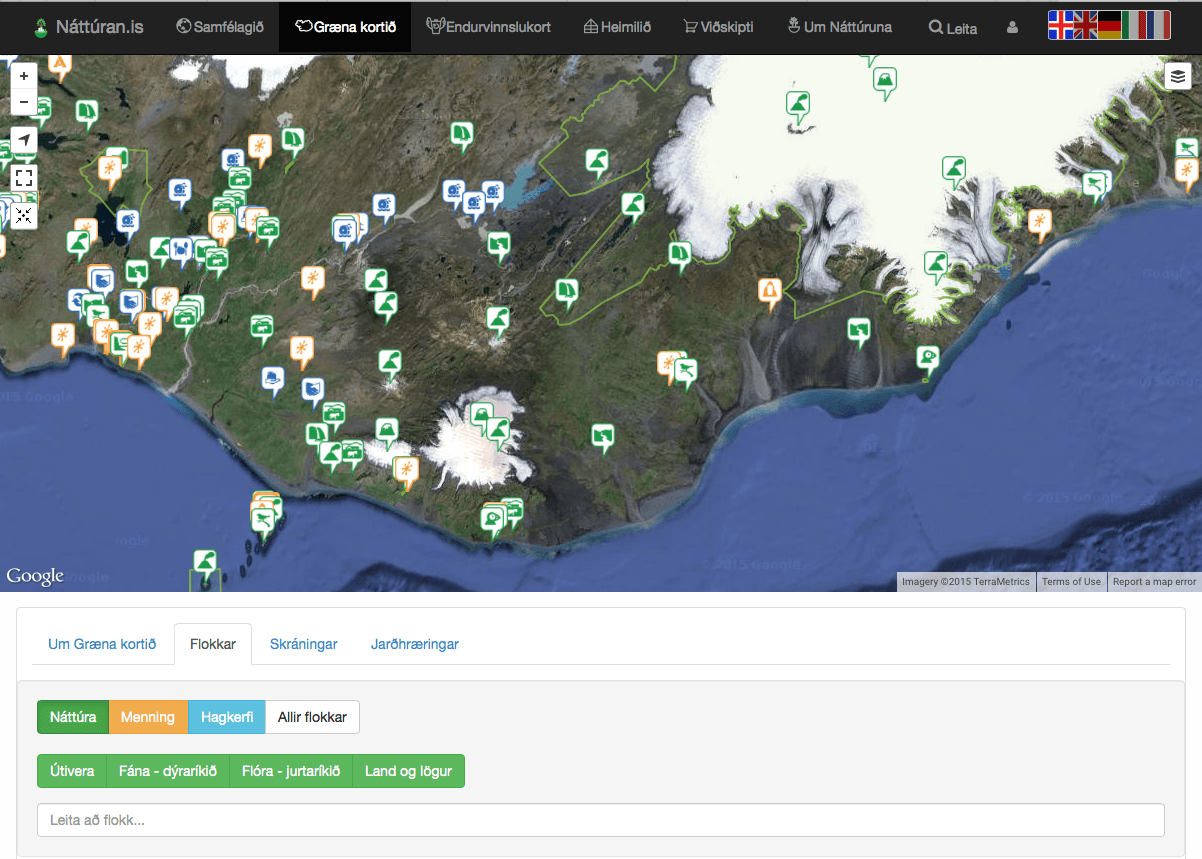Expand the Útivera subcategory

(x=72, y=771)
